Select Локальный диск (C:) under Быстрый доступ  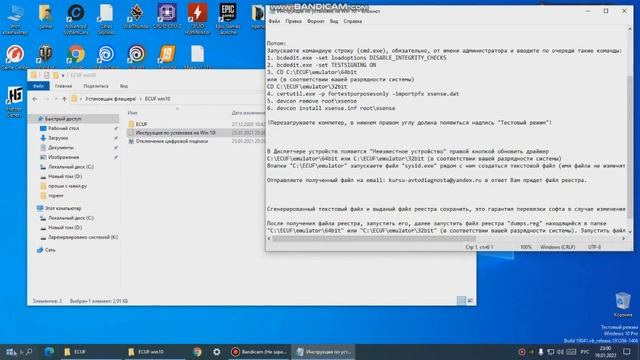point(71,167)
